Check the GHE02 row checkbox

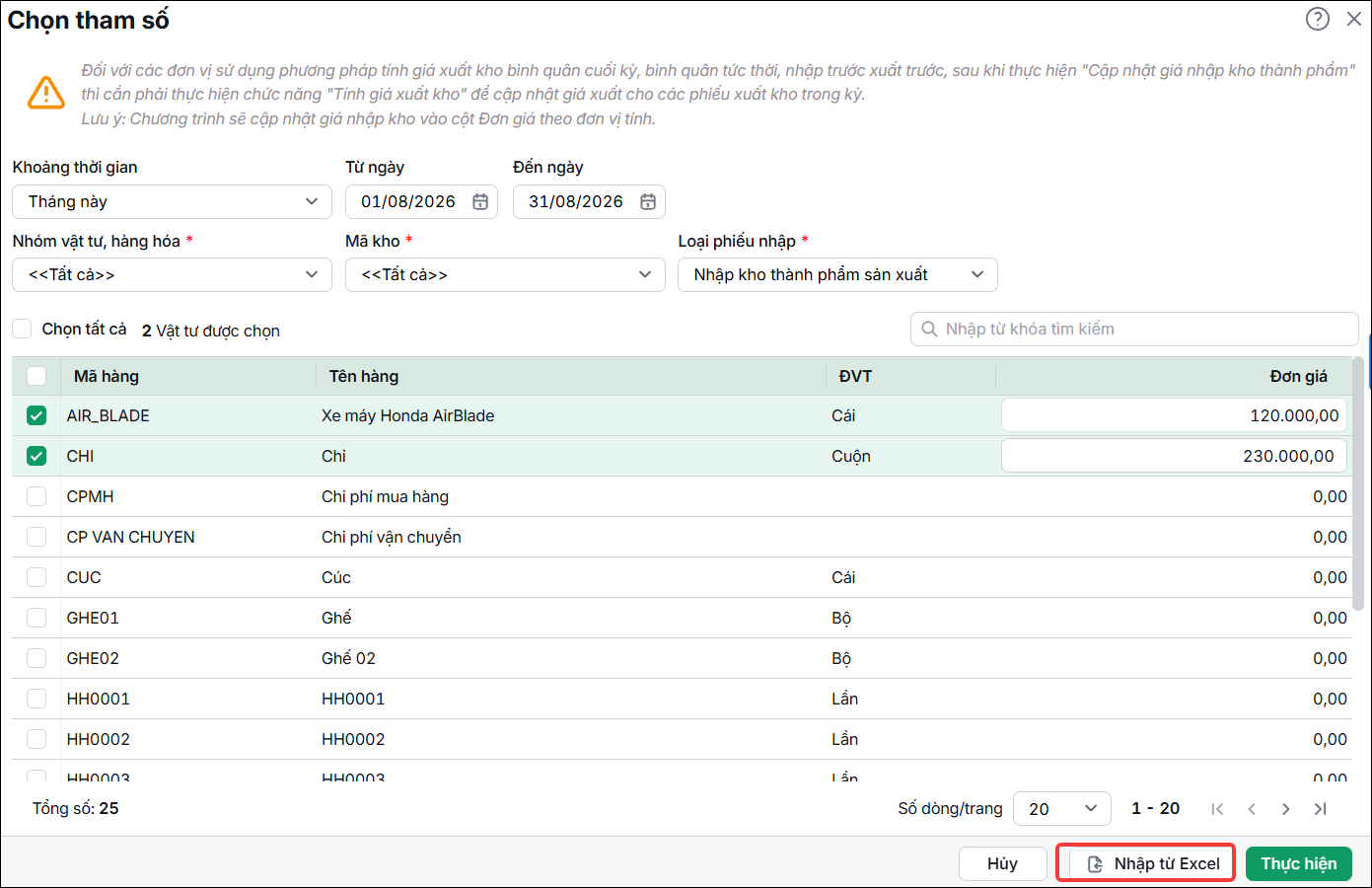click(36, 658)
